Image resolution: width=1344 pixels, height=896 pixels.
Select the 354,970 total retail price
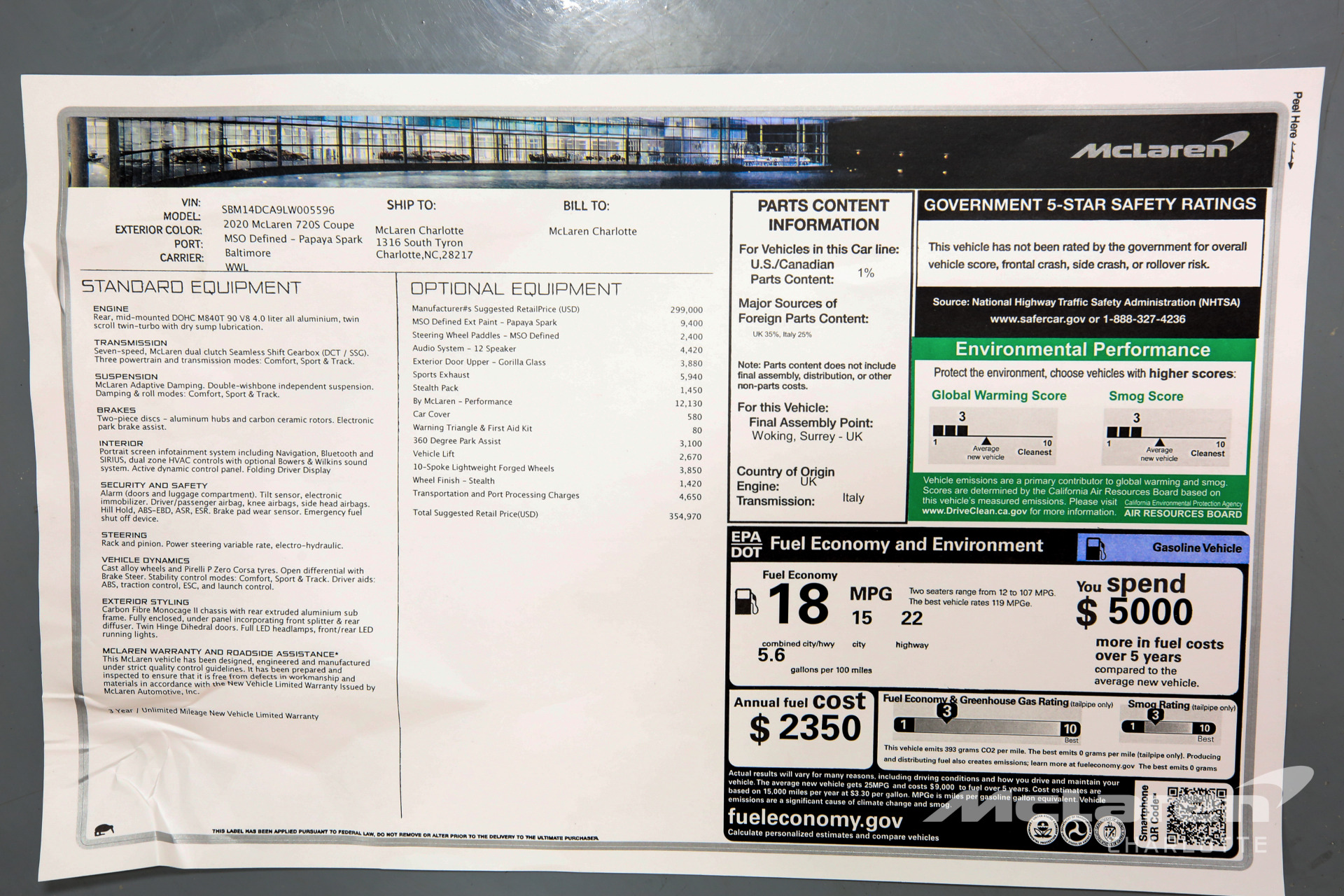[685, 517]
